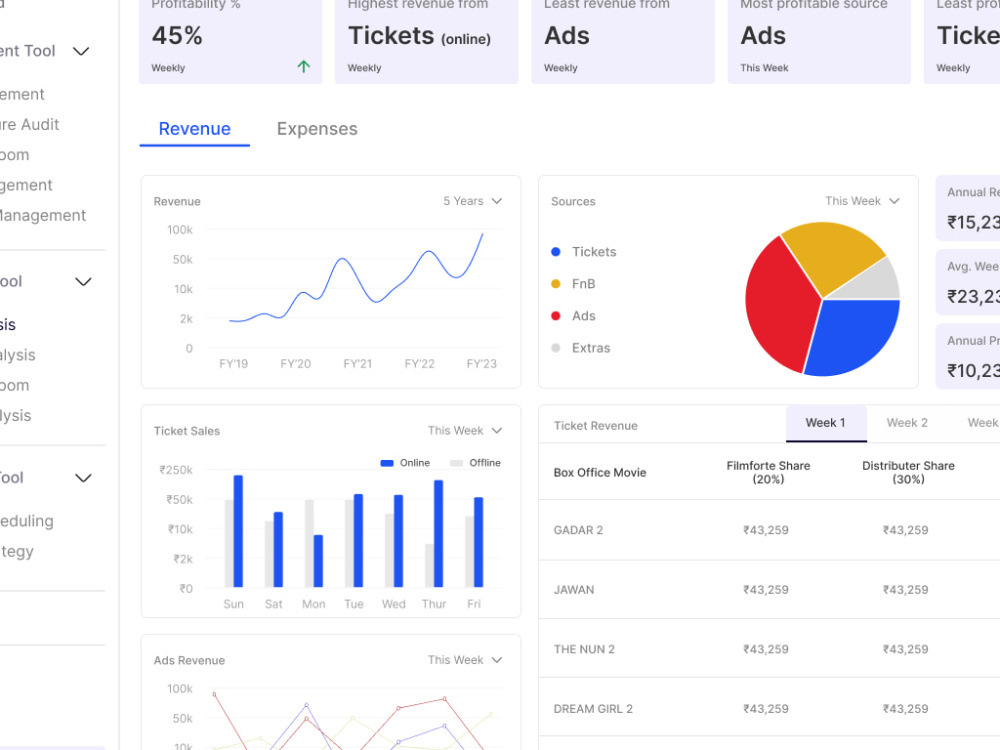This screenshot has width=1000, height=750.
Task: Open the 'gement' sidebar item
Action: 26,185
